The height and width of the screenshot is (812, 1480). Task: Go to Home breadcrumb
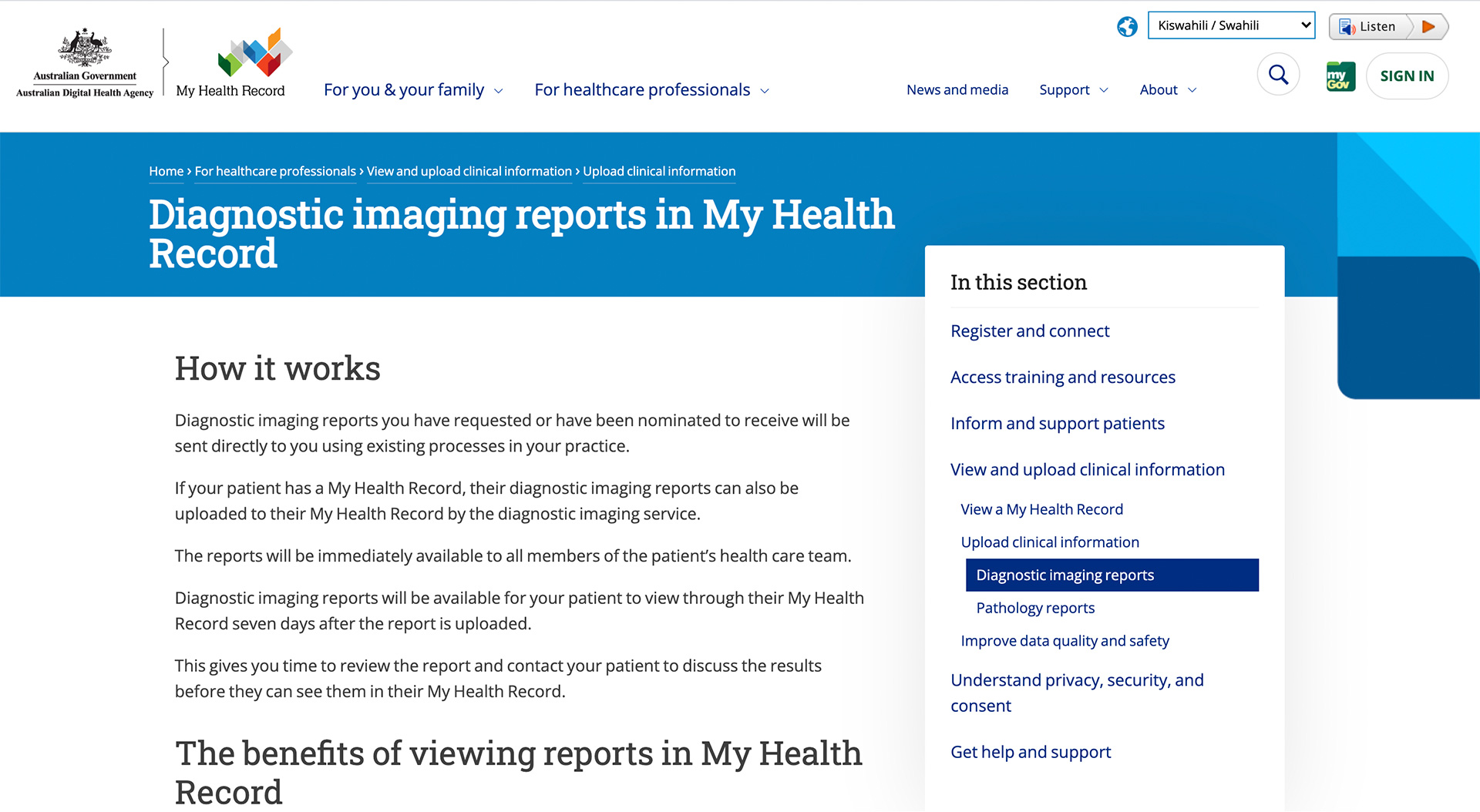tap(166, 171)
